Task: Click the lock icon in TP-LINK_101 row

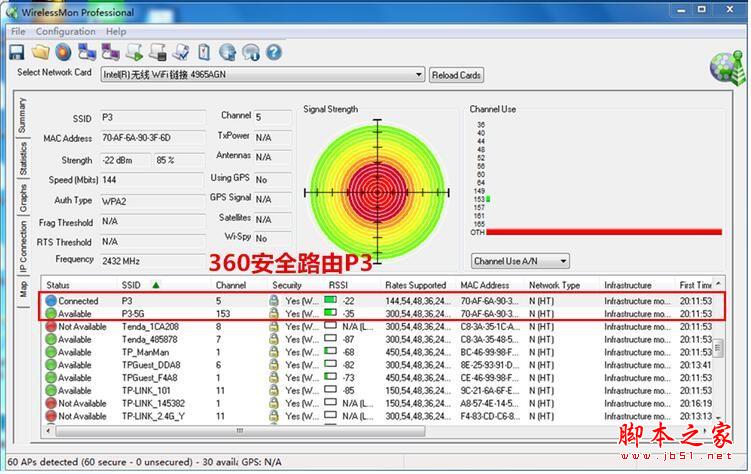Action: tap(273, 390)
